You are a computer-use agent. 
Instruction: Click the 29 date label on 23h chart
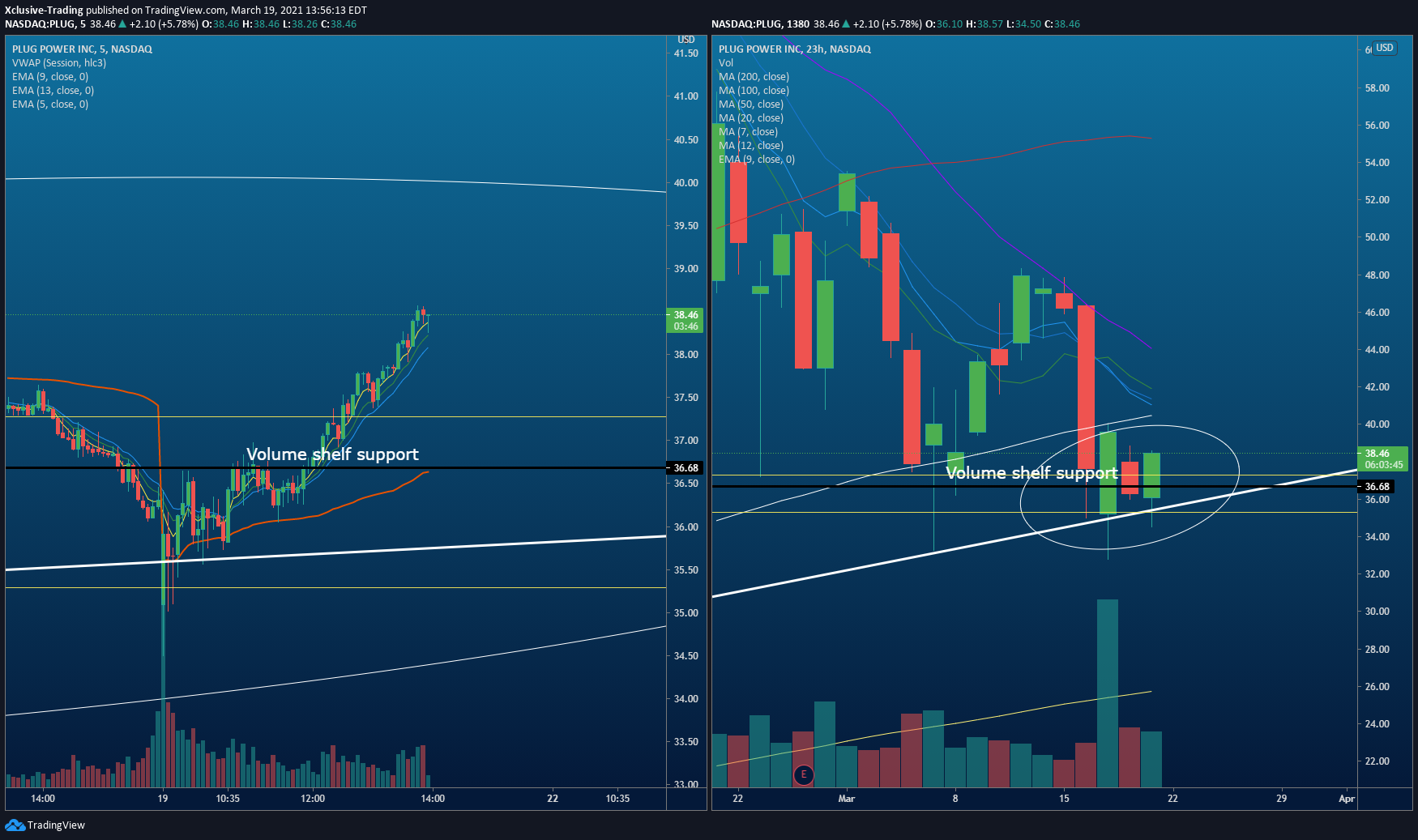(x=1282, y=799)
